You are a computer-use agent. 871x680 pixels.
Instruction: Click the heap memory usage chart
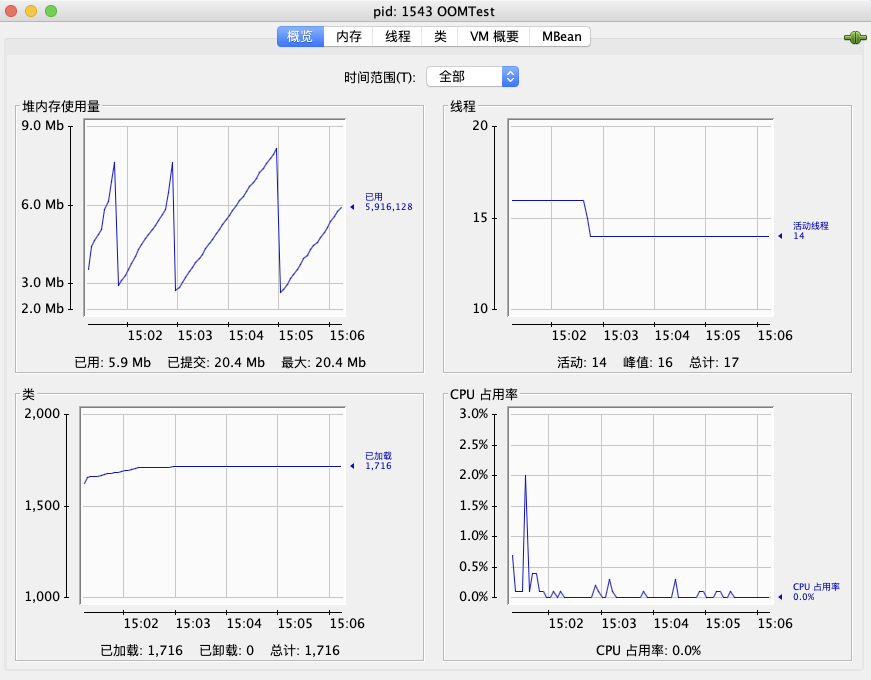[215, 217]
